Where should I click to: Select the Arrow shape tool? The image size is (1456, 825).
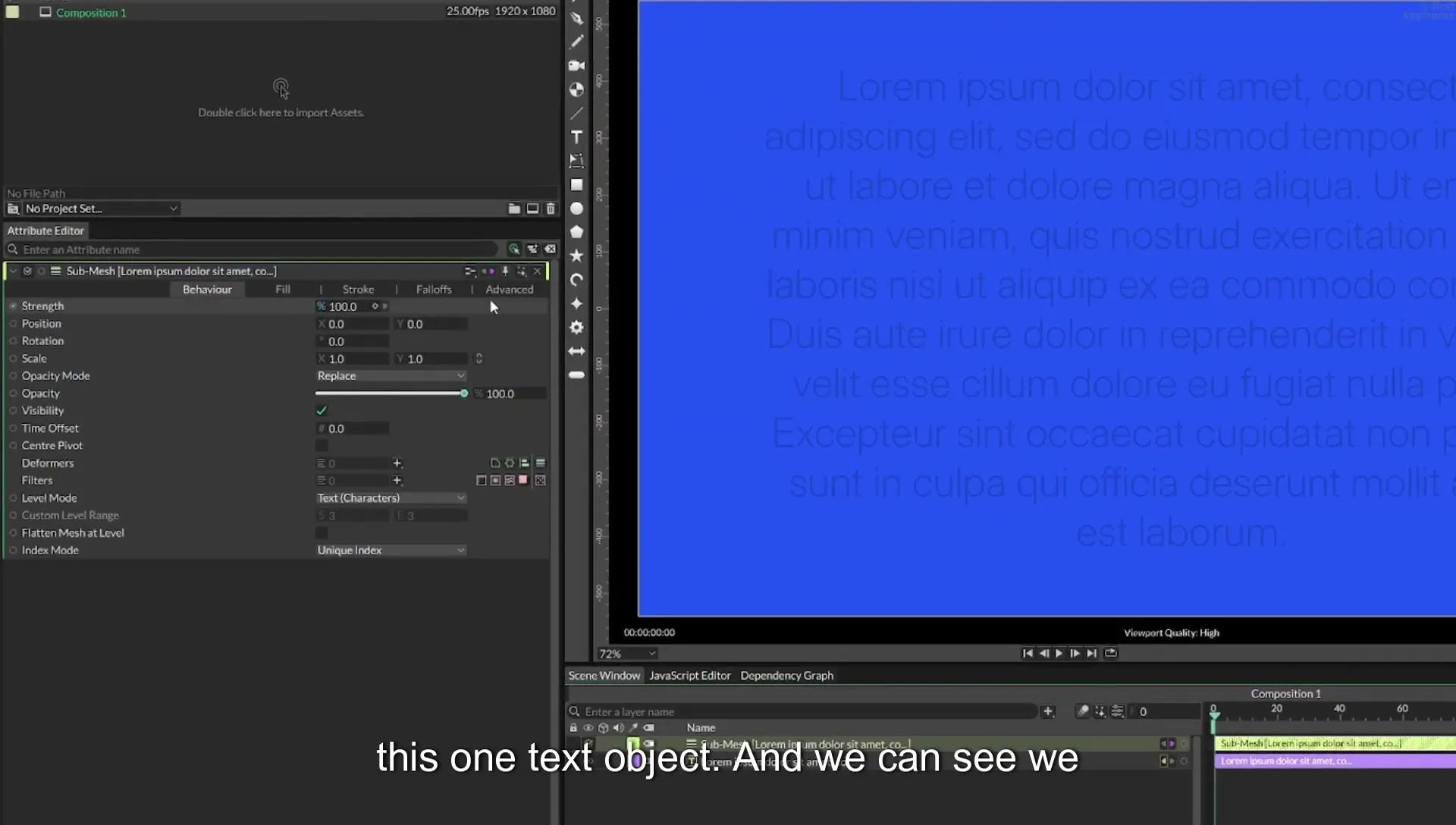pyautogui.click(x=576, y=351)
